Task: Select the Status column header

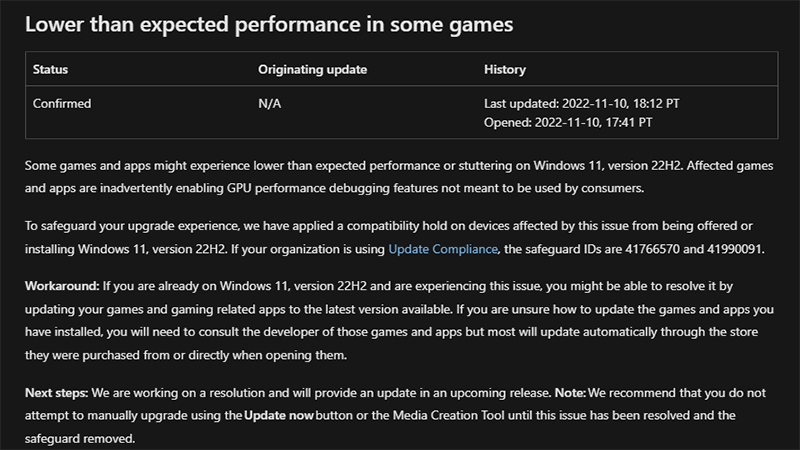Action: coord(51,70)
